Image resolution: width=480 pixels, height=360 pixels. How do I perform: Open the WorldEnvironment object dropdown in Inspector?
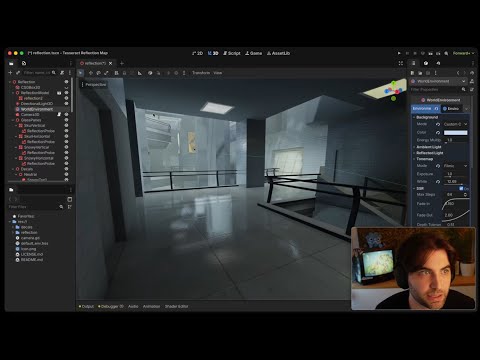(439, 81)
